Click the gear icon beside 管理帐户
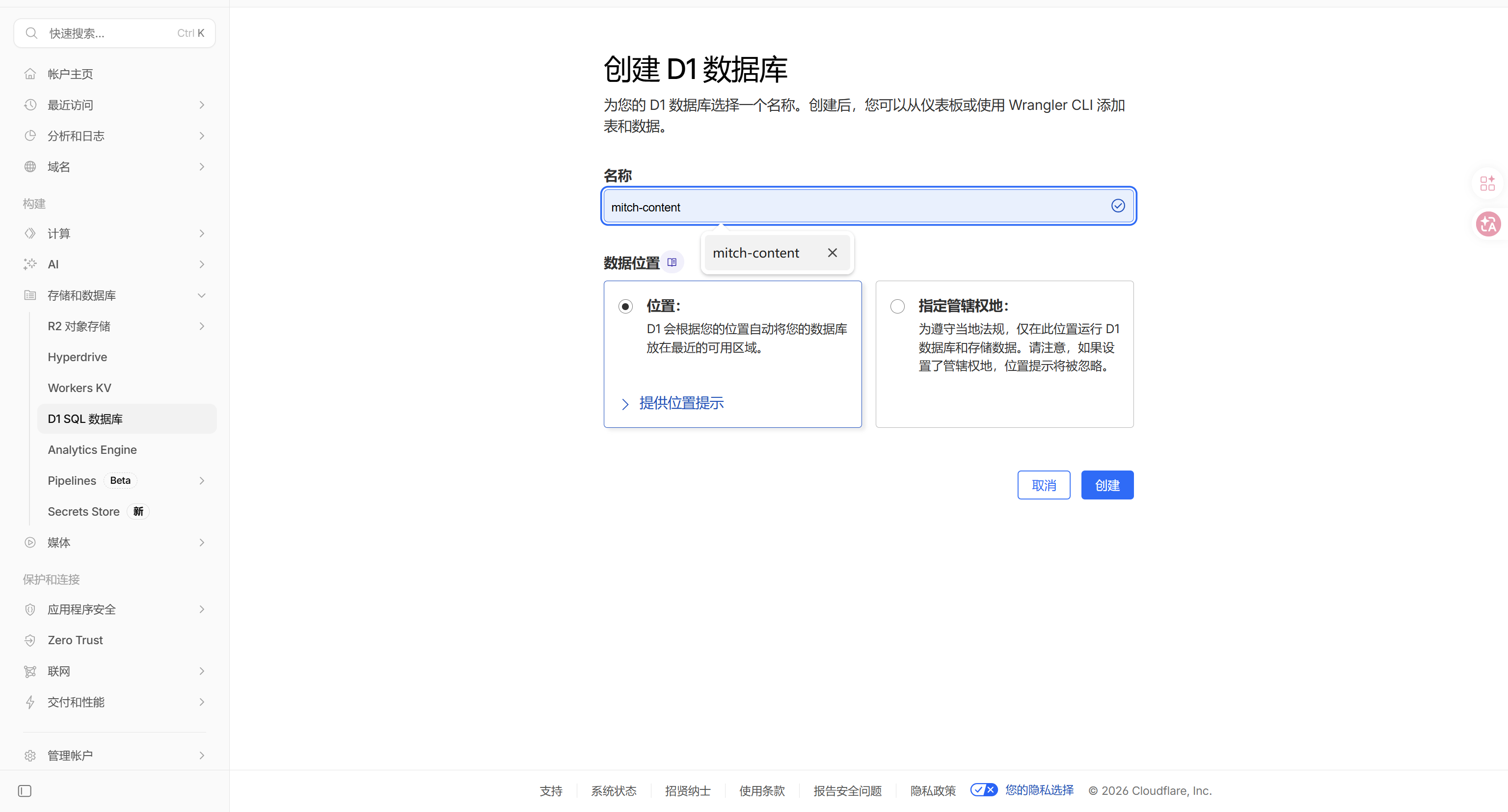 coord(30,756)
